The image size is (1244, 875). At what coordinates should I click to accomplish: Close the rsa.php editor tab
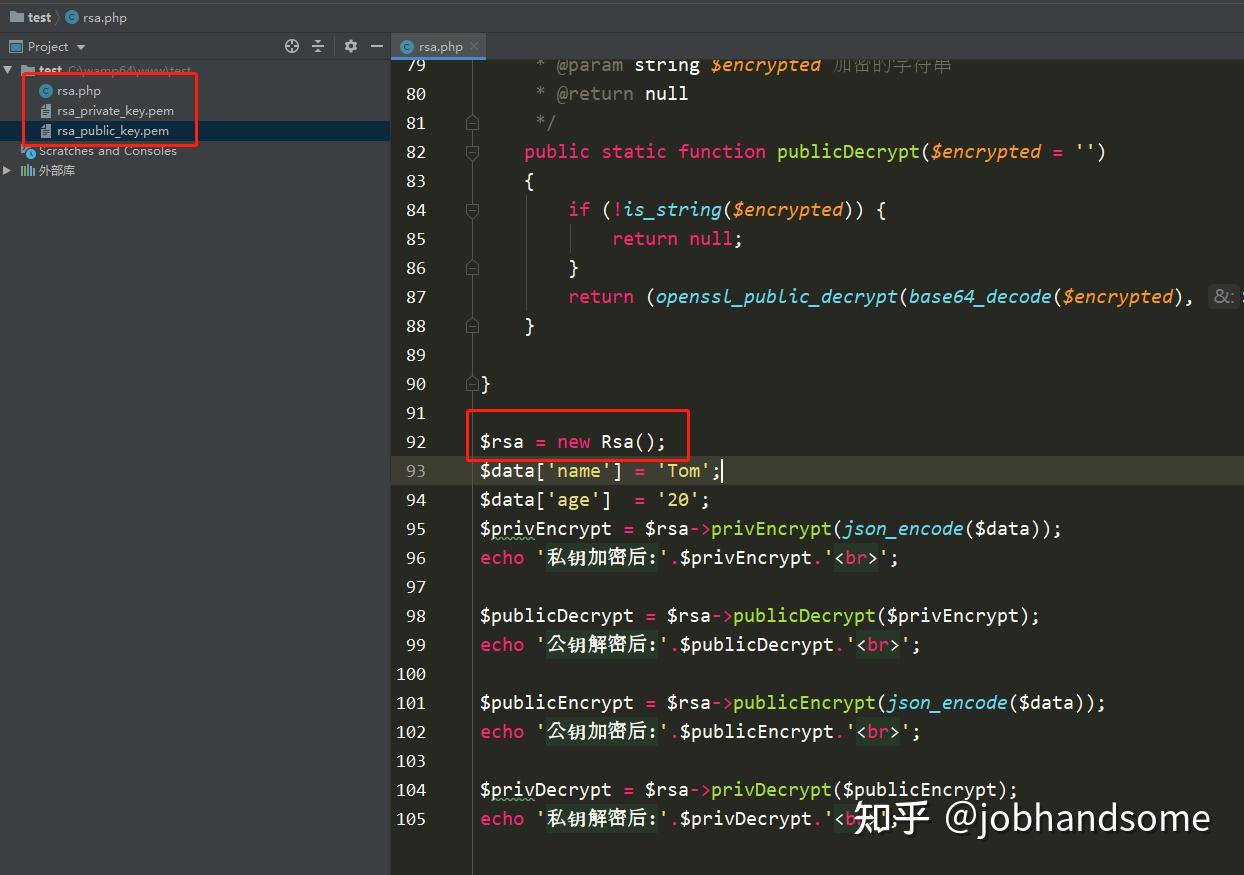point(475,45)
